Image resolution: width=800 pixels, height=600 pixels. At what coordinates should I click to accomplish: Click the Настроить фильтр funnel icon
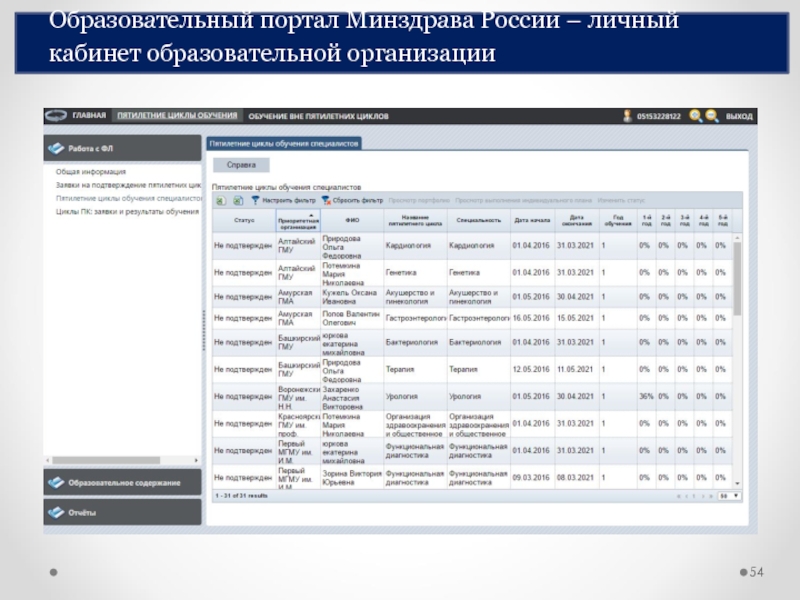256,200
